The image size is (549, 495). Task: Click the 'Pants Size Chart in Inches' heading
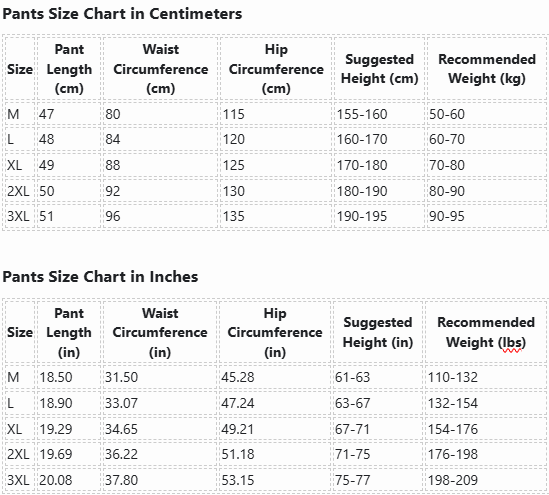tap(100, 277)
